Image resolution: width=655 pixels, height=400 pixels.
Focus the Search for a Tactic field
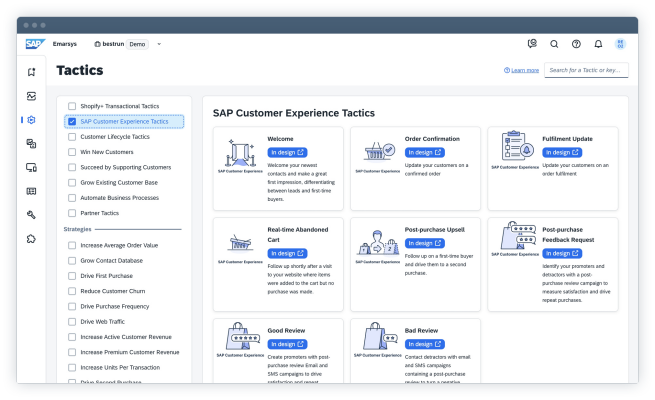pos(586,70)
